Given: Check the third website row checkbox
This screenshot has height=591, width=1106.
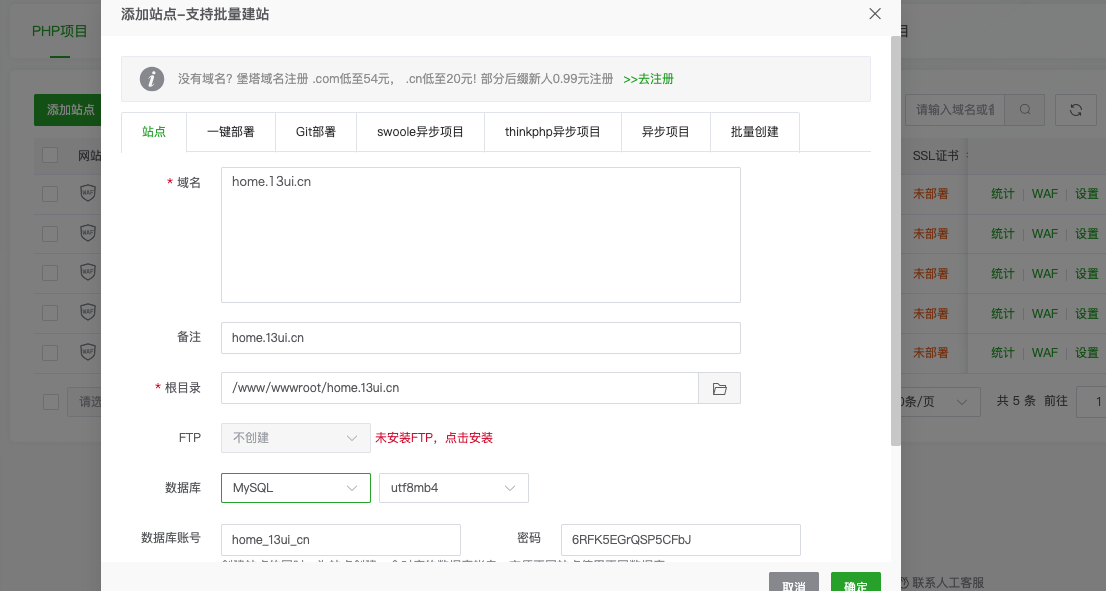Looking at the screenshot, I should tap(50, 273).
